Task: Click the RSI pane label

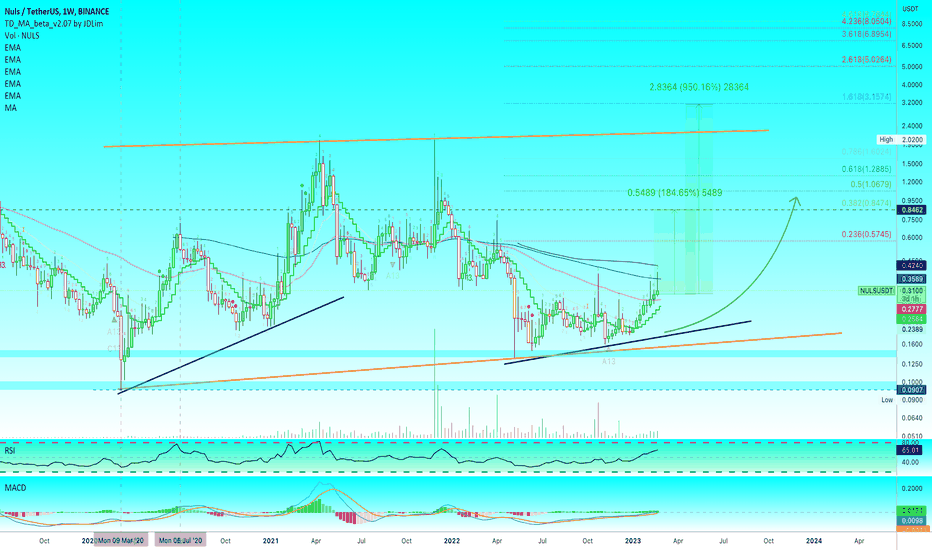Action: (x=10, y=451)
